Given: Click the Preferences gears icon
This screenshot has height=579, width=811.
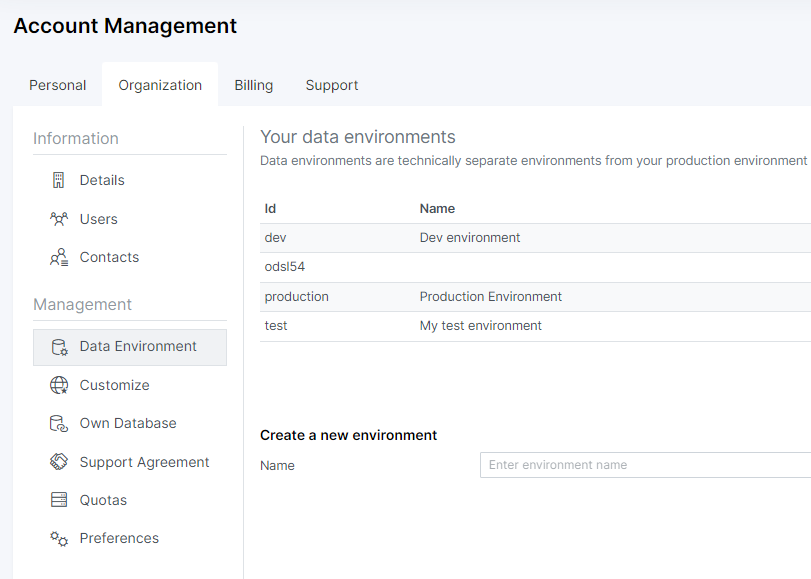Looking at the screenshot, I should [x=59, y=539].
